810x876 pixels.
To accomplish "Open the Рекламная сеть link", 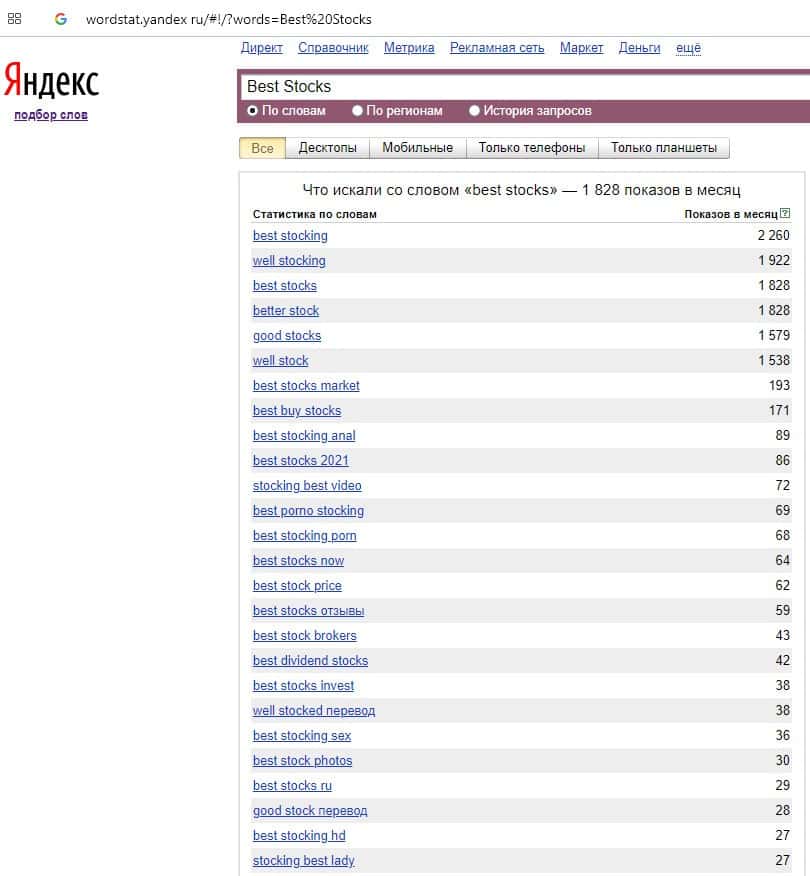I will click(x=497, y=47).
